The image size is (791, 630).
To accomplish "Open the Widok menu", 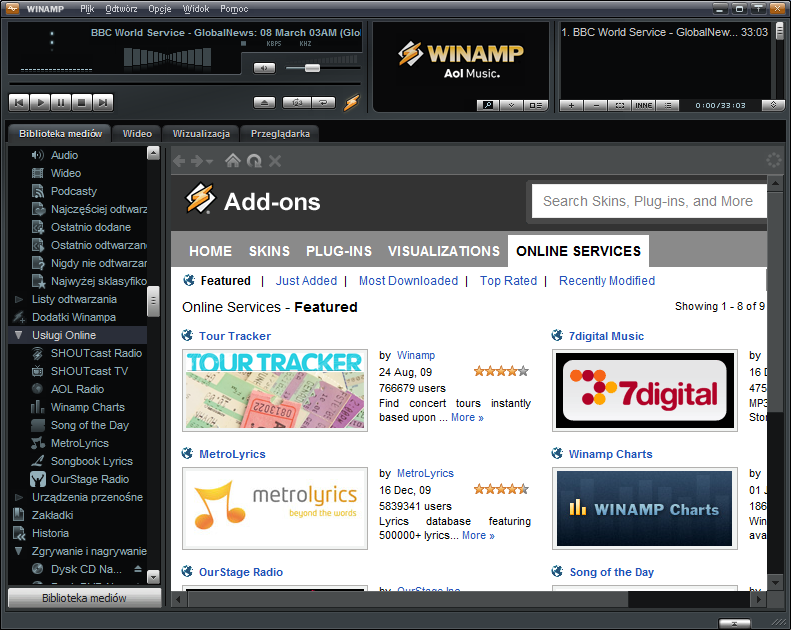I will (196, 9).
